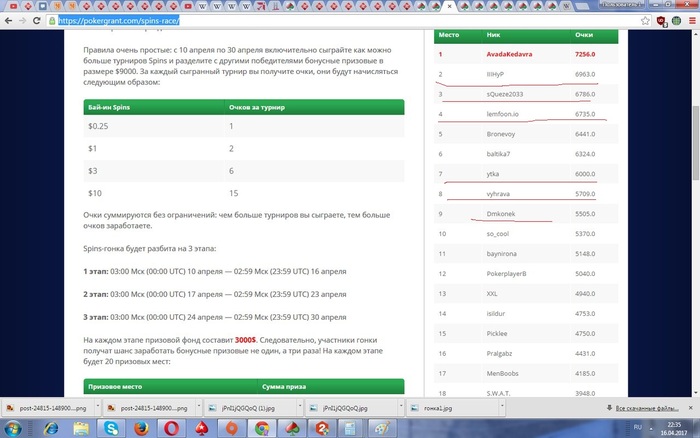Select leader nickname AvadaKedavra
The image size is (700, 438).
pyautogui.click(x=509, y=54)
